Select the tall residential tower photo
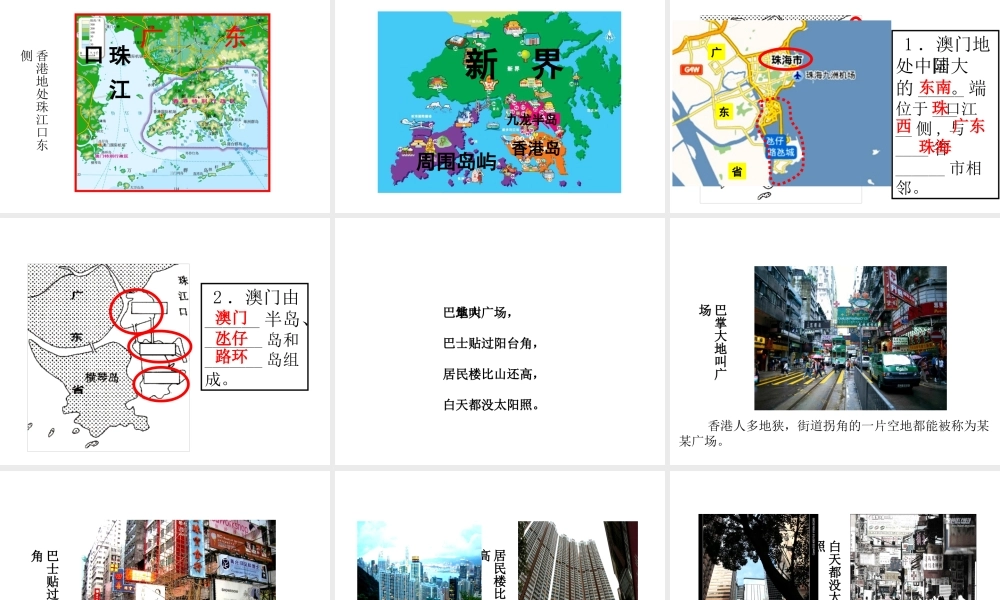1000x600 pixels. [578, 560]
